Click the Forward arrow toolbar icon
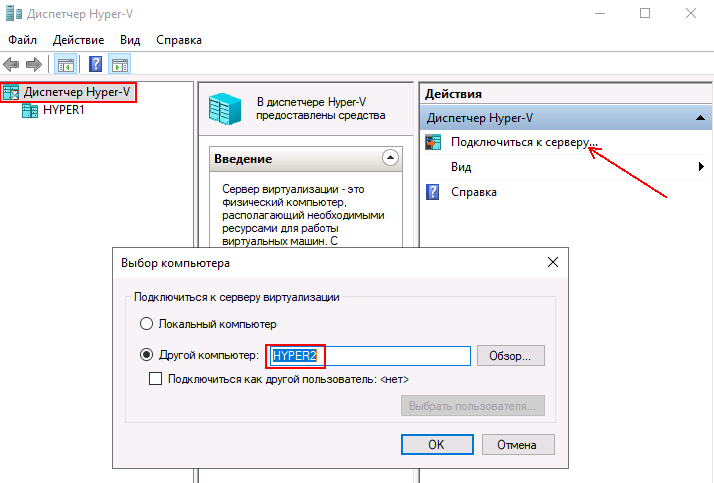The height and width of the screenshot is (483, 714). point(34,65)
